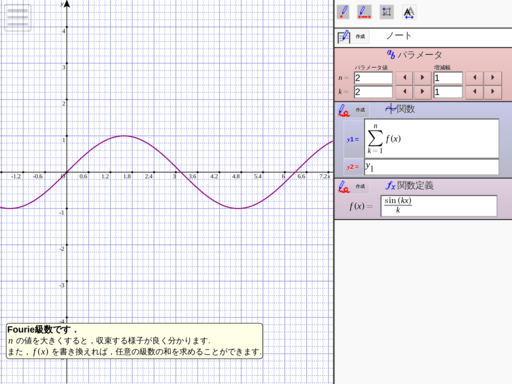Decrease the n parameter value
Viewport: 512px width, 384px height.
[404, 78]
